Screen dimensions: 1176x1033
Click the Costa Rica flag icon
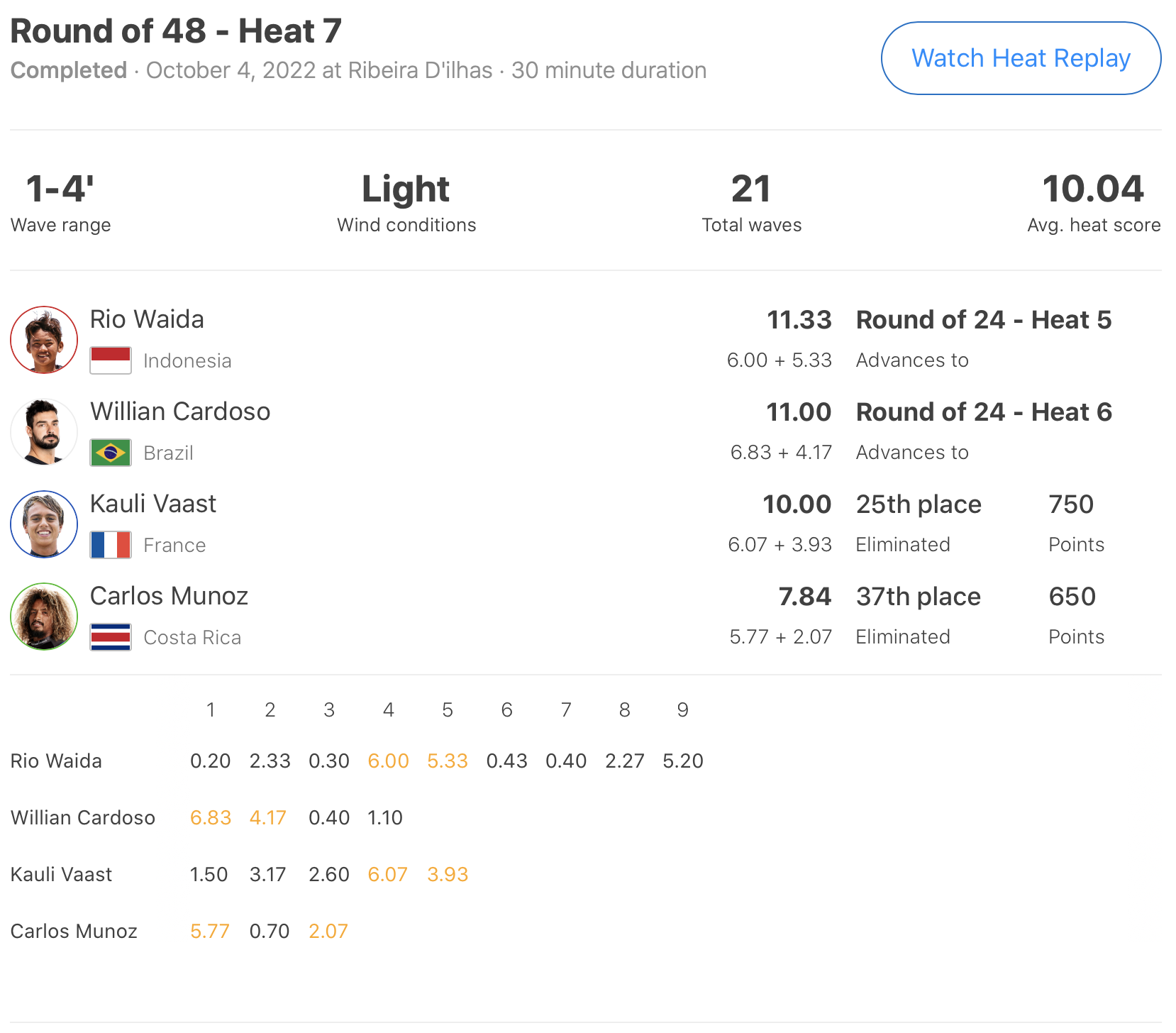pyautogui.click(x=111, y=637)
